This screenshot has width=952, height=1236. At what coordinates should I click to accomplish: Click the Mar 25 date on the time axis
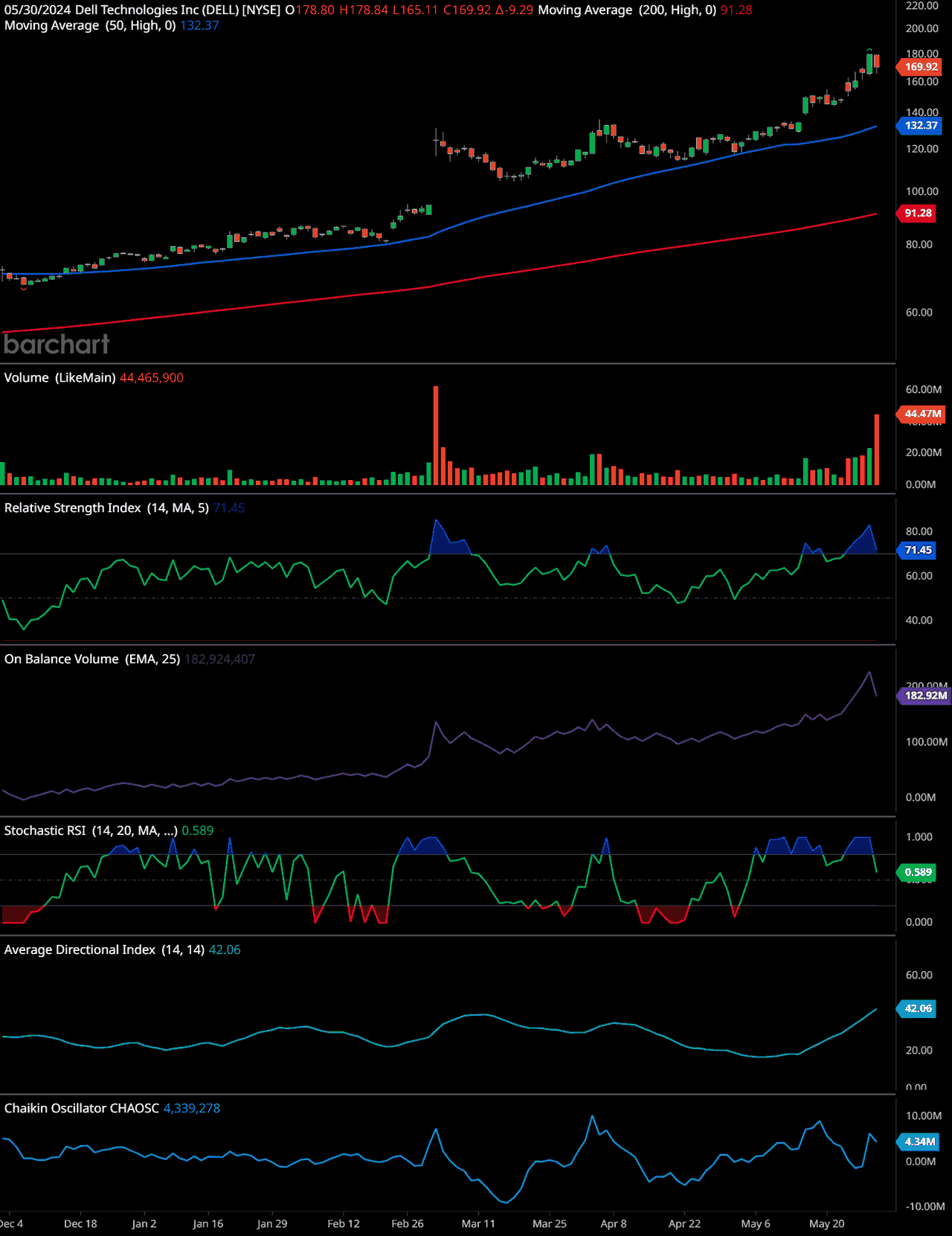(550, 1223)
